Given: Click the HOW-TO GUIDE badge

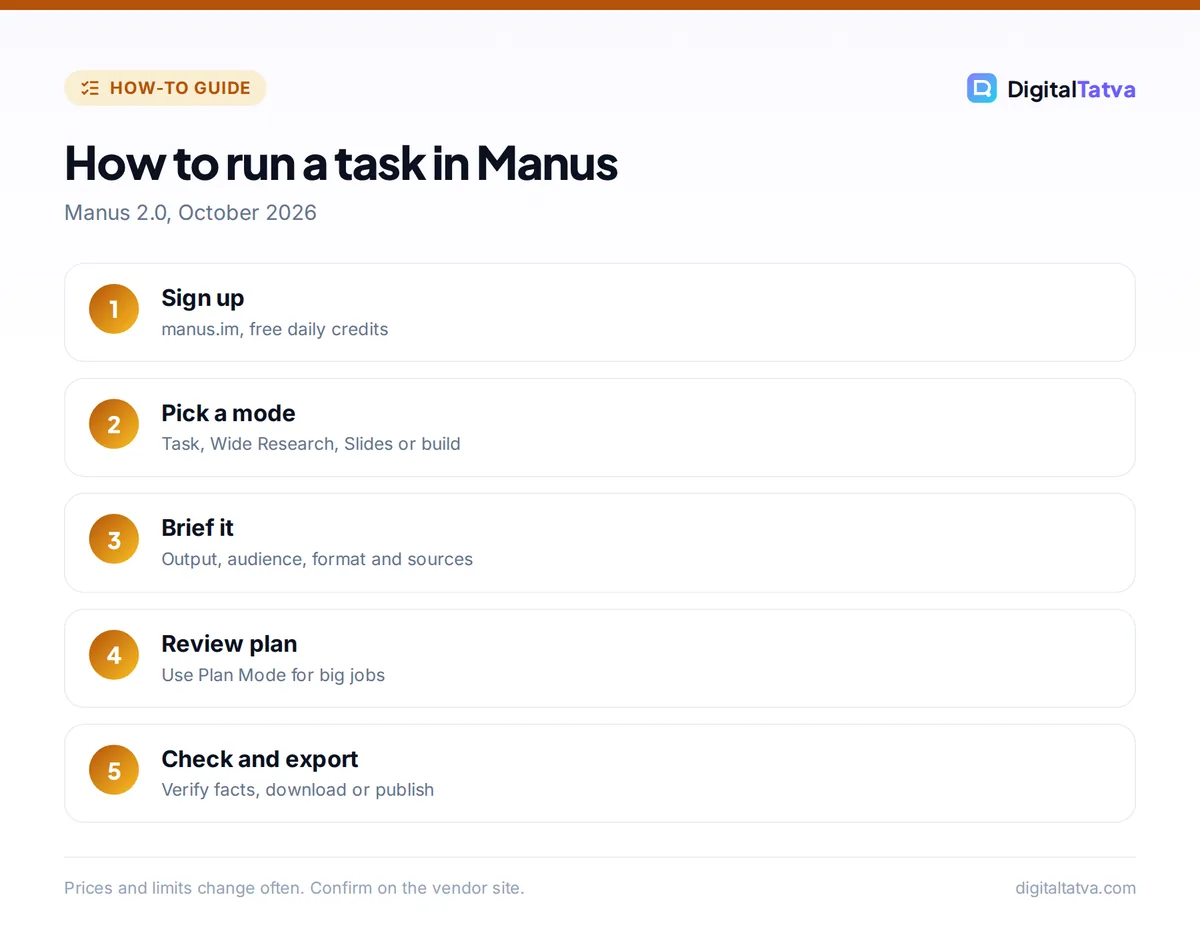Looking at the screenshot, I should (165, 88).
